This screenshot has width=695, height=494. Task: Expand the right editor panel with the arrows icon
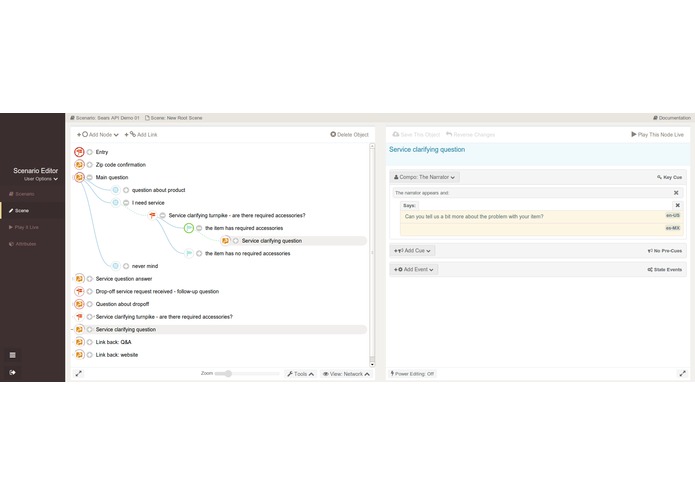[682, 373]
